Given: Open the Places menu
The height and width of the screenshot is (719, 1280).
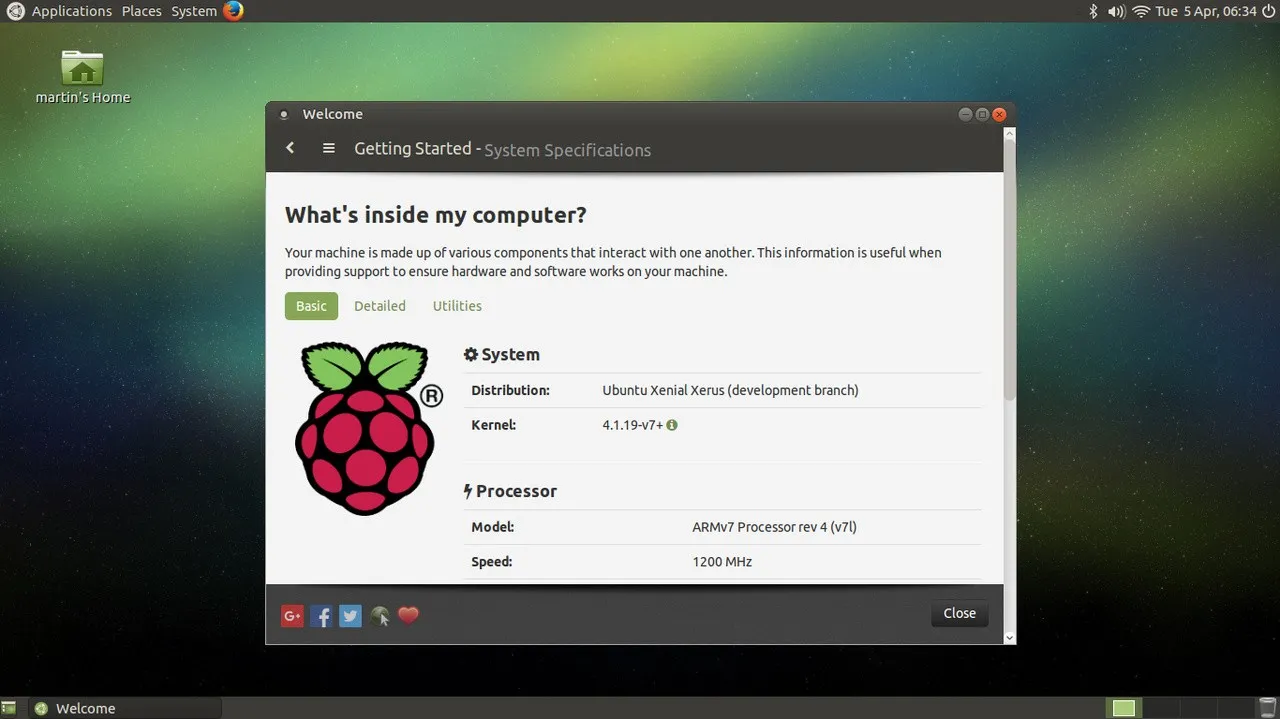Looking at the screenshot, I should (x=141, y=11).
